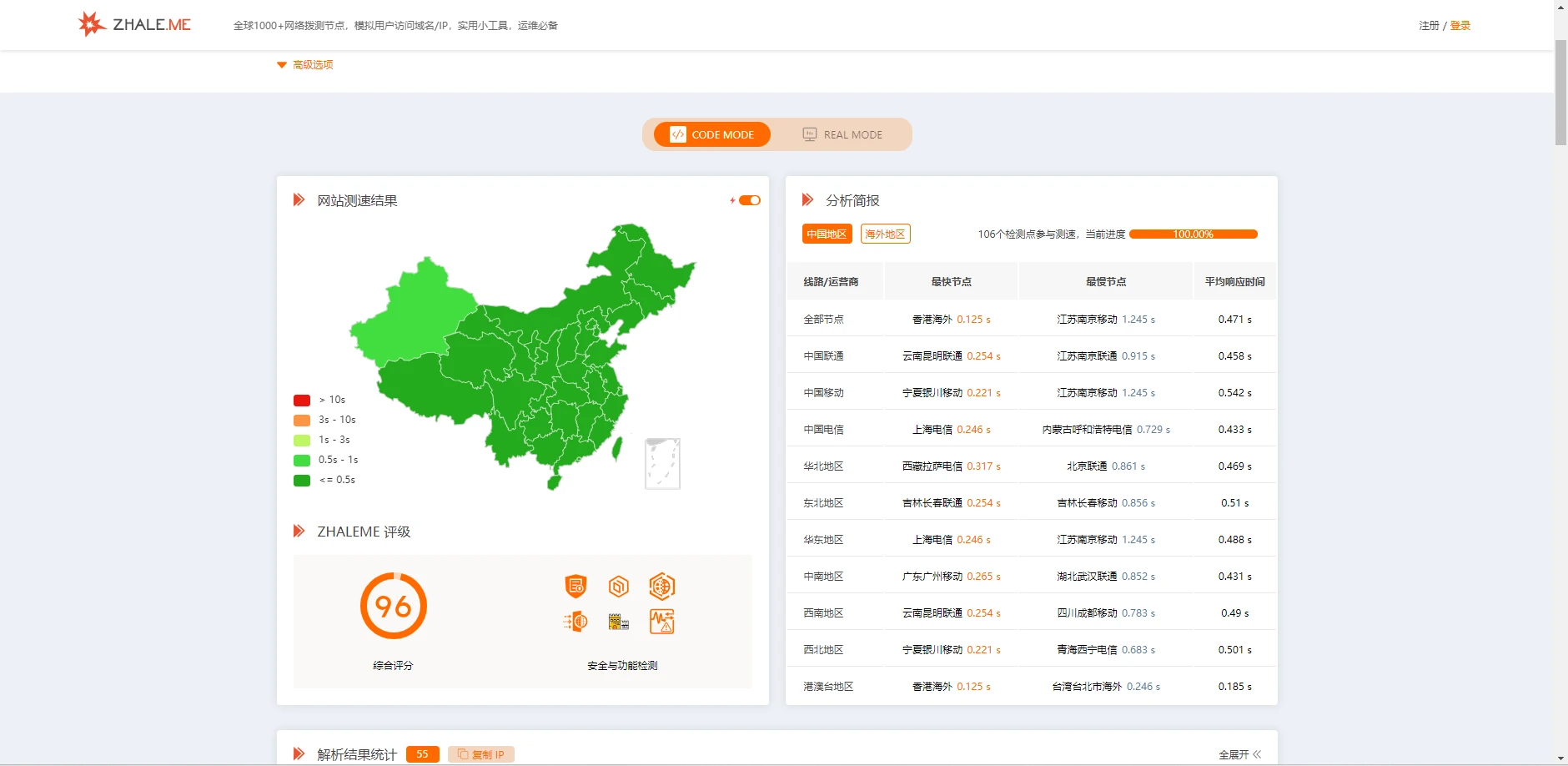This screenshot has height=766, width=1568.
Task: Select the 海外地区 tab
Action: coord(885,234)
